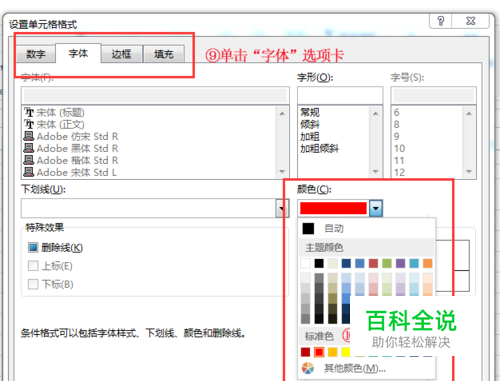Image resolution: width=500 pixels, height=381 pixels.
Task: Pick the red standard color swatch
Action: tap(319, 352)
